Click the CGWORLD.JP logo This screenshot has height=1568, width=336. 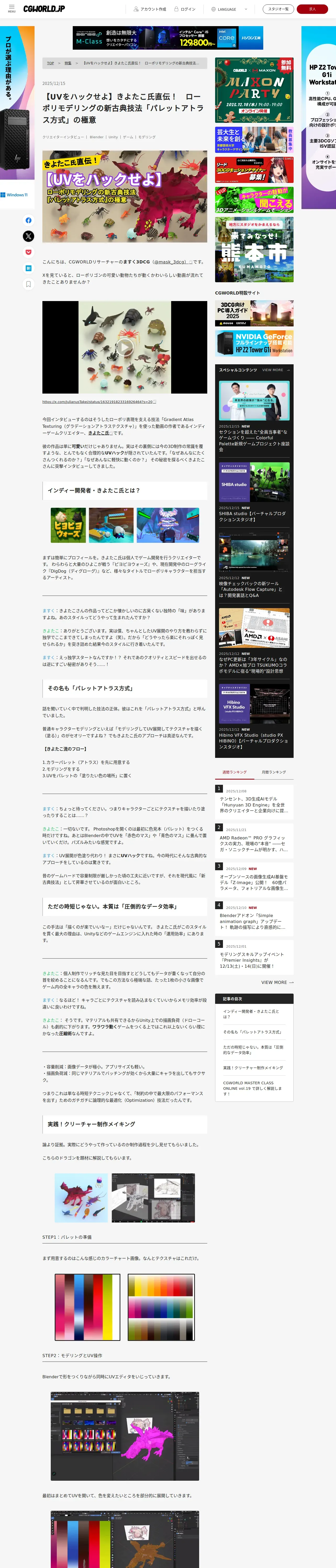click(x=44, y=9)
